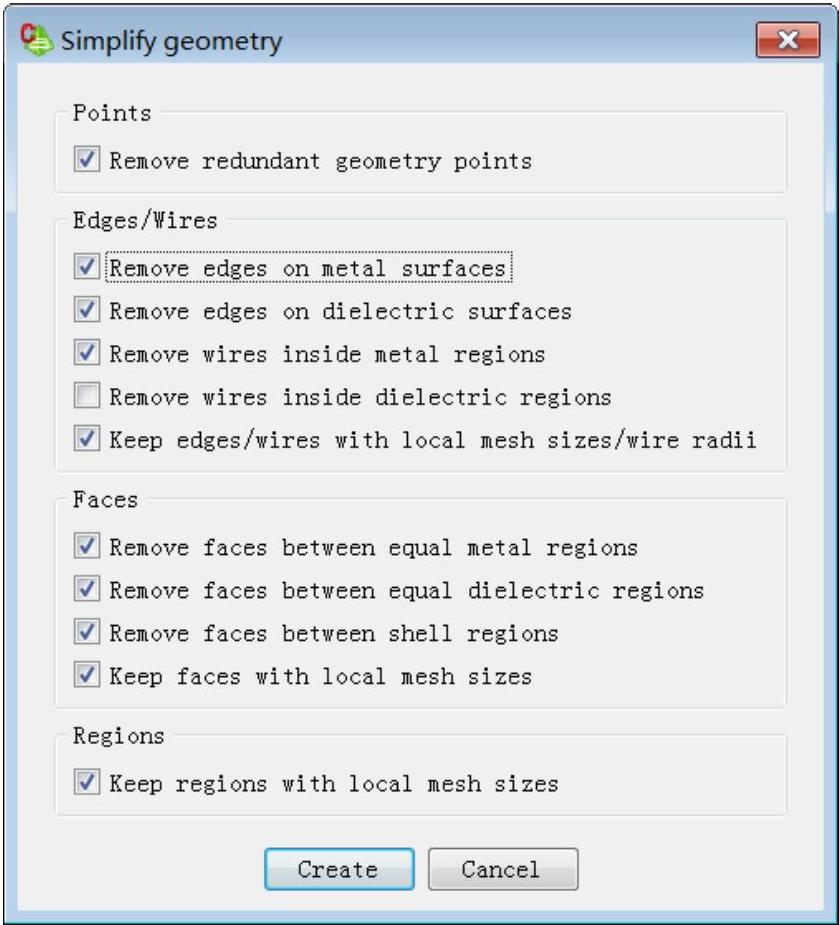This screenshot has width=839, height=925.
Task: Cancel the simplify geometry operation
Action: 503,869
